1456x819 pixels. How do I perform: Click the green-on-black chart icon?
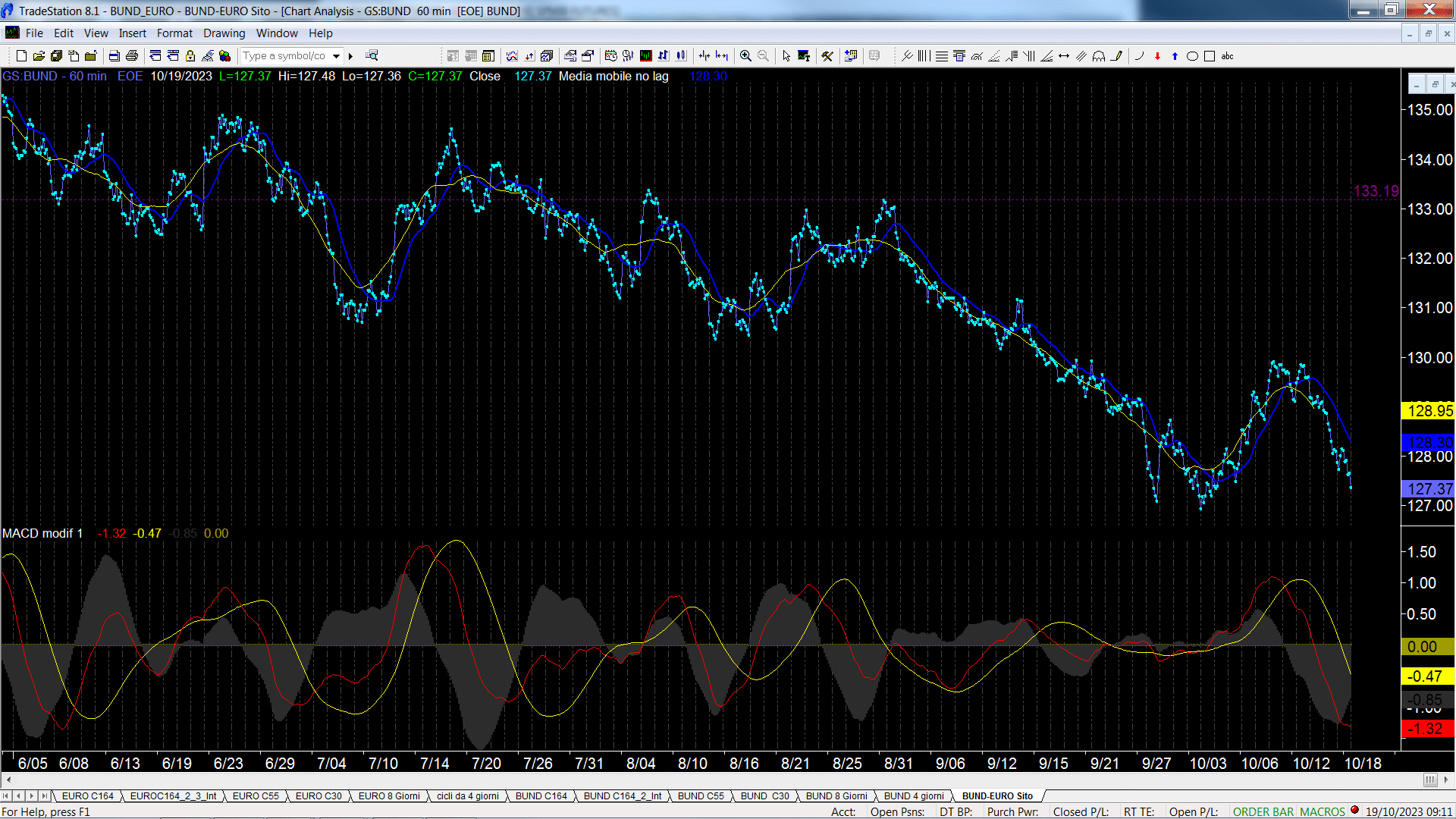645,56
